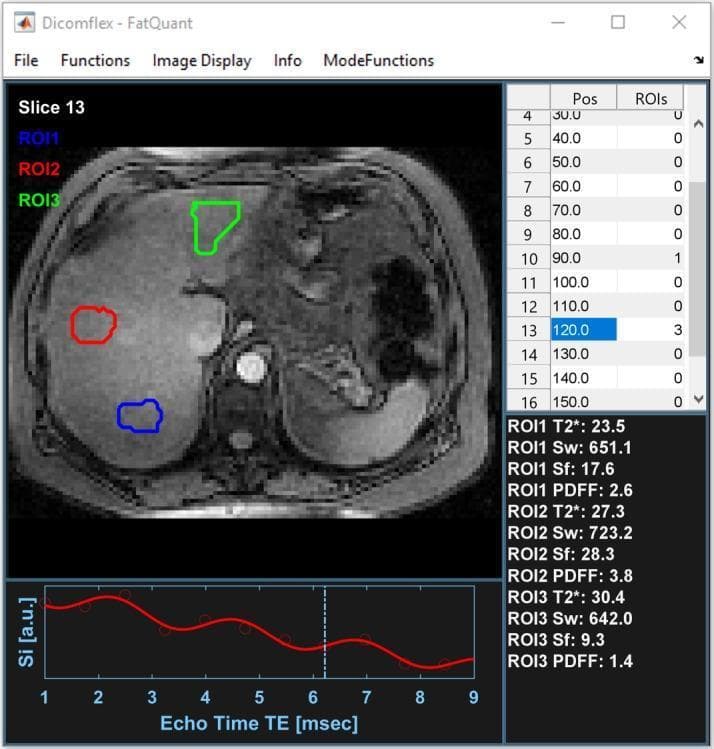The width and height of the screenshot is (714, 749).
Task: Click the ROI1 T2*: 23.5 result
Action: (x=566, y=426)
